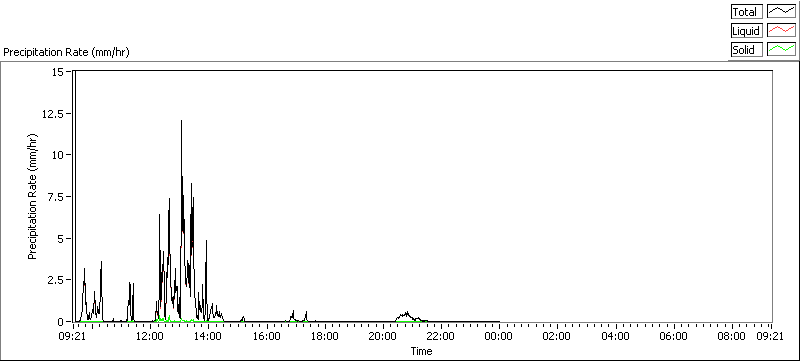Click the 20:00 time axis label
800x361 pixels.
pyautogui.click(x=383, y=336)
